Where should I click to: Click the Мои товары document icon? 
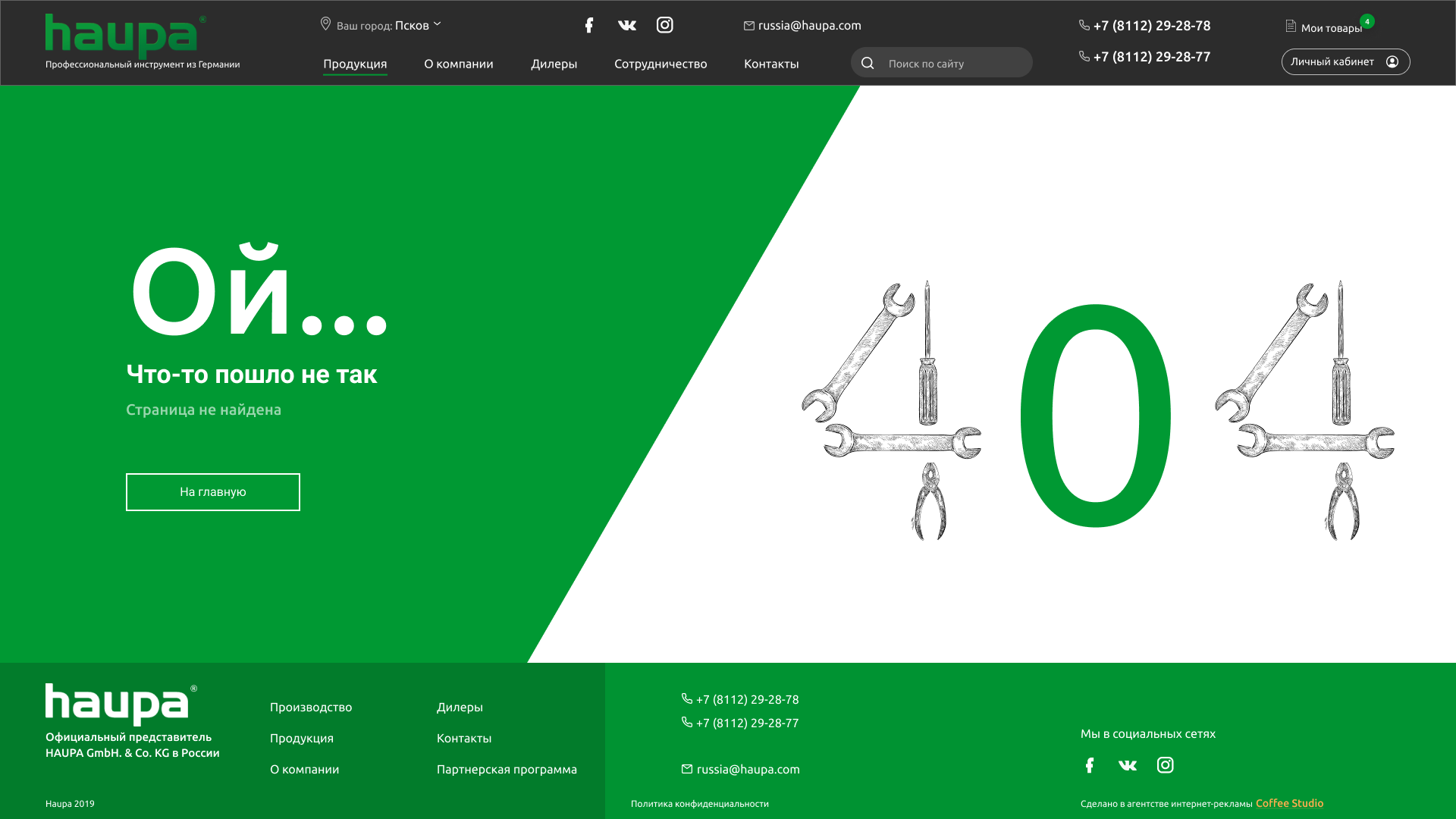click(1291, 26)
